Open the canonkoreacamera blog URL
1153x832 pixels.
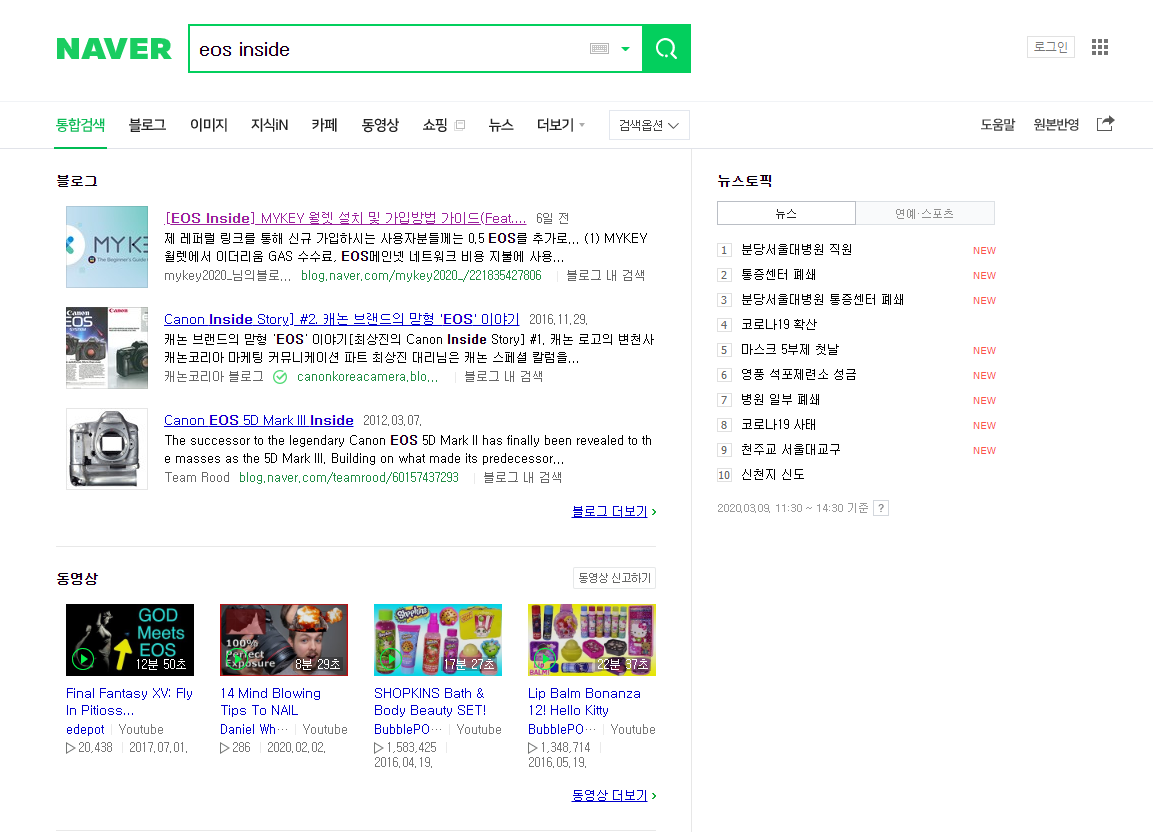367,377
